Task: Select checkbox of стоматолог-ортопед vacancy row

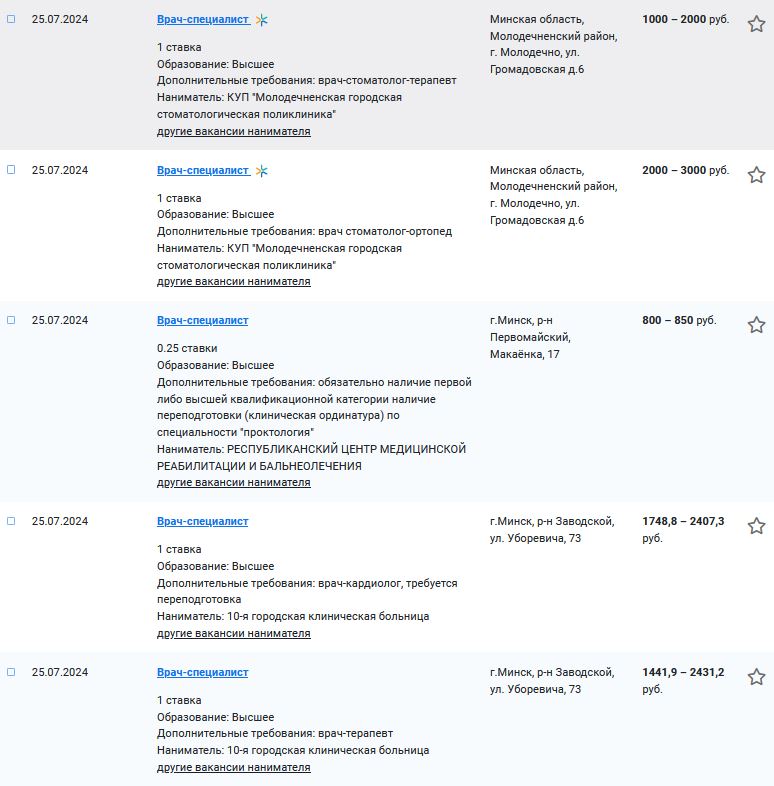Action: point(11,169)
